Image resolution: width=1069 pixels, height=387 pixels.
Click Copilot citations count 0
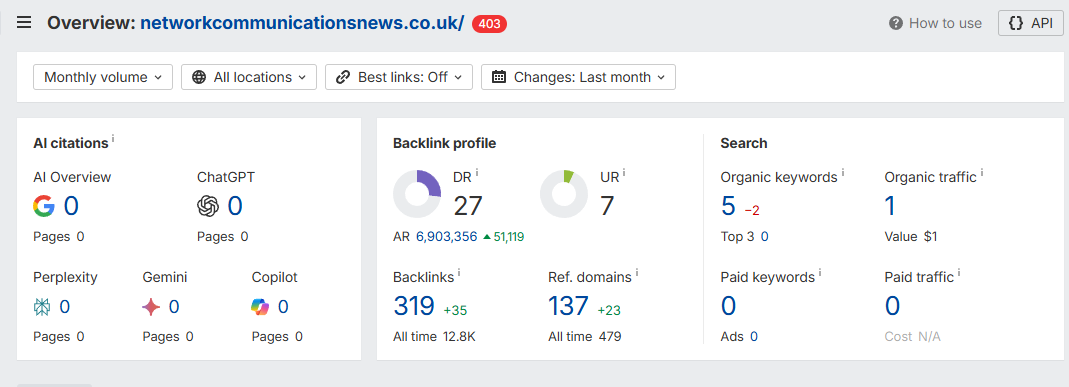(x=283, y=307)
